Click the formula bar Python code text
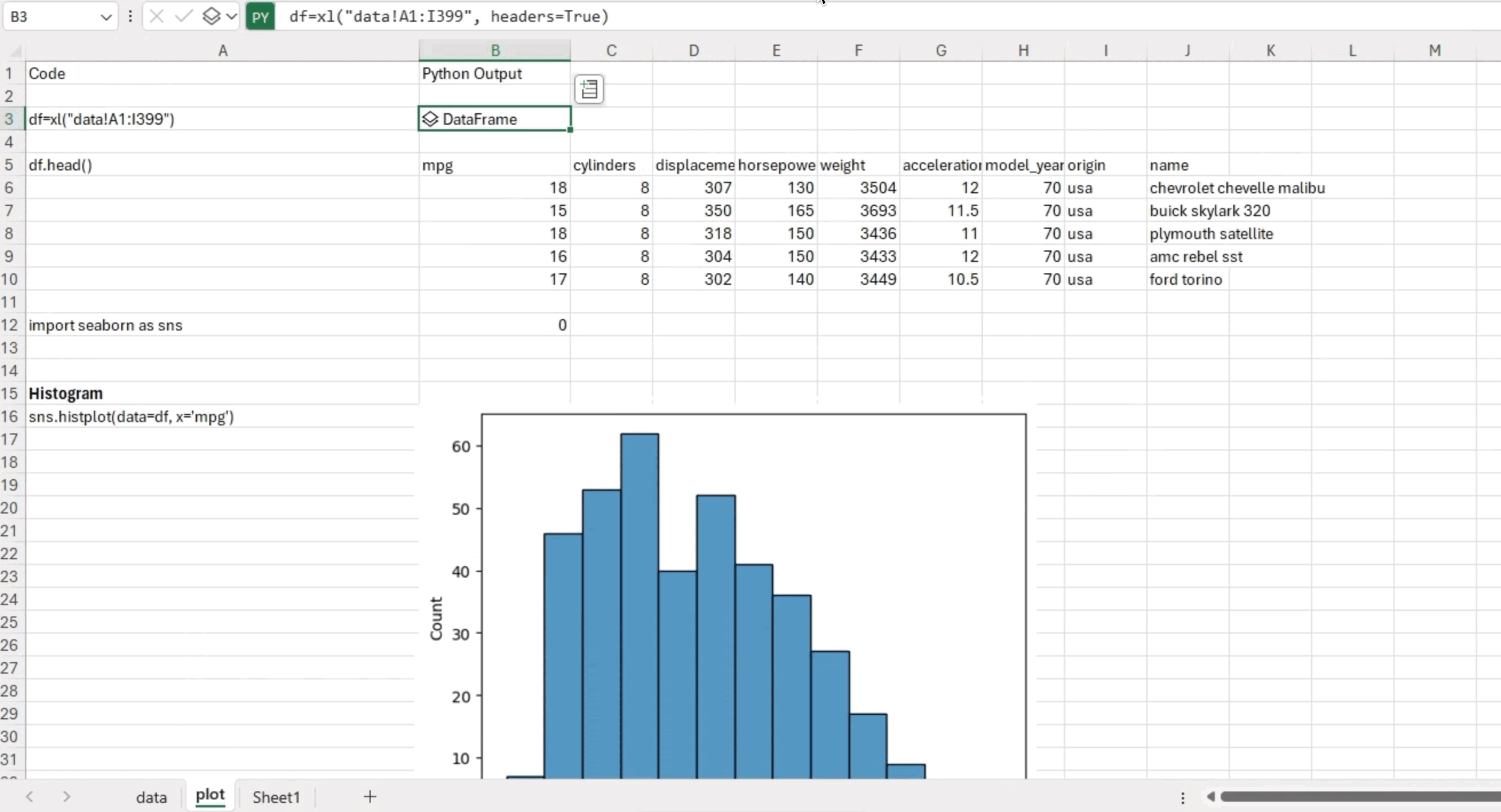 (448, 17)
